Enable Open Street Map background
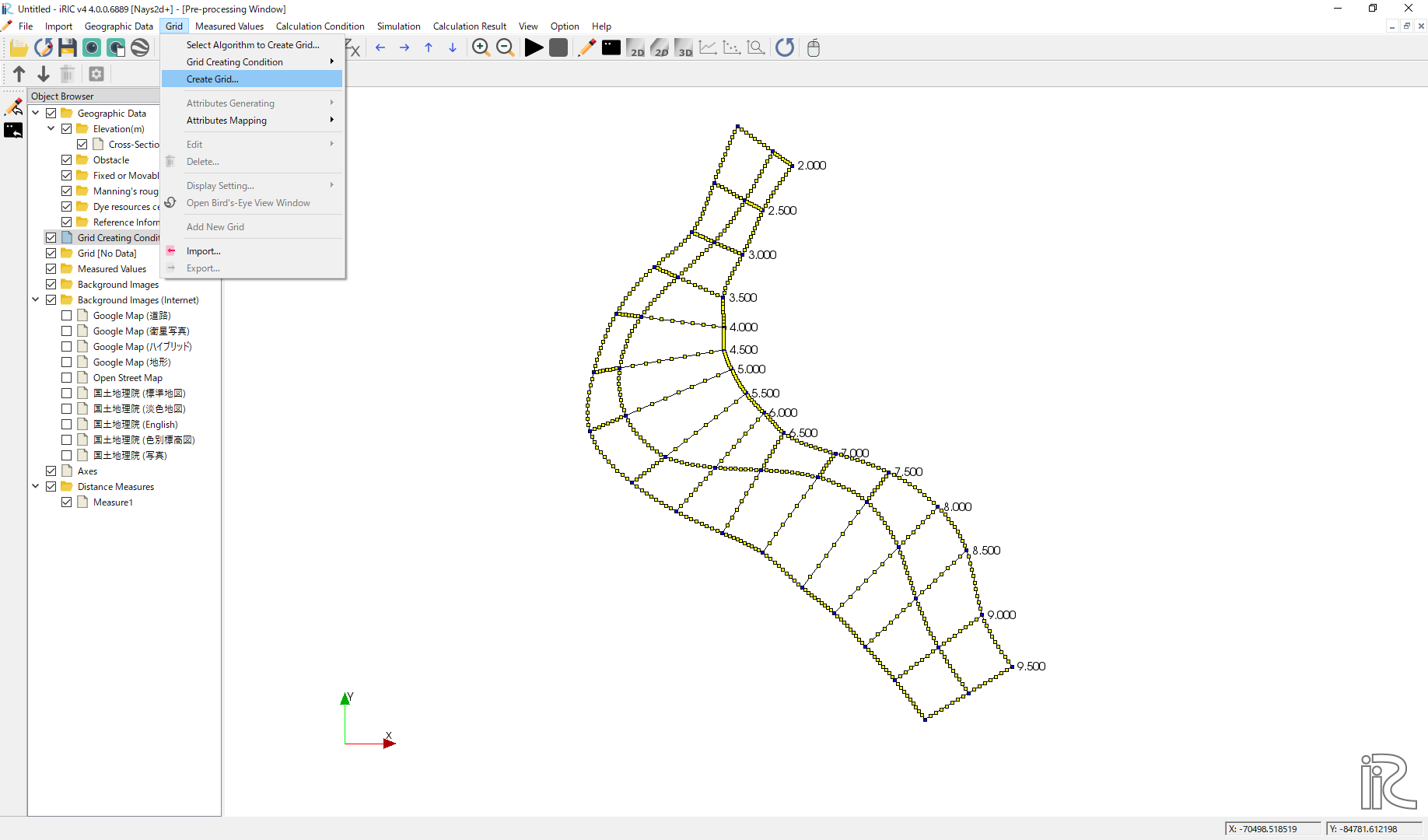The width and height of the screenshot is (1428, 840). [67, 378]
